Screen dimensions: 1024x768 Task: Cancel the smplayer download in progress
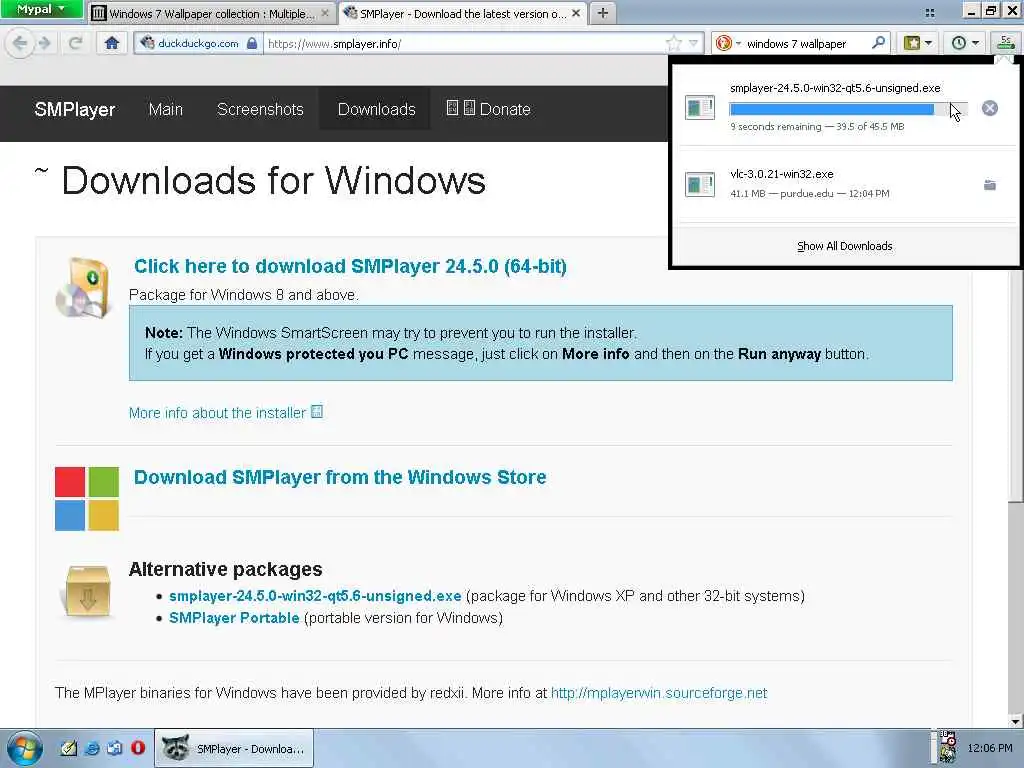click(x=989, y=108)
